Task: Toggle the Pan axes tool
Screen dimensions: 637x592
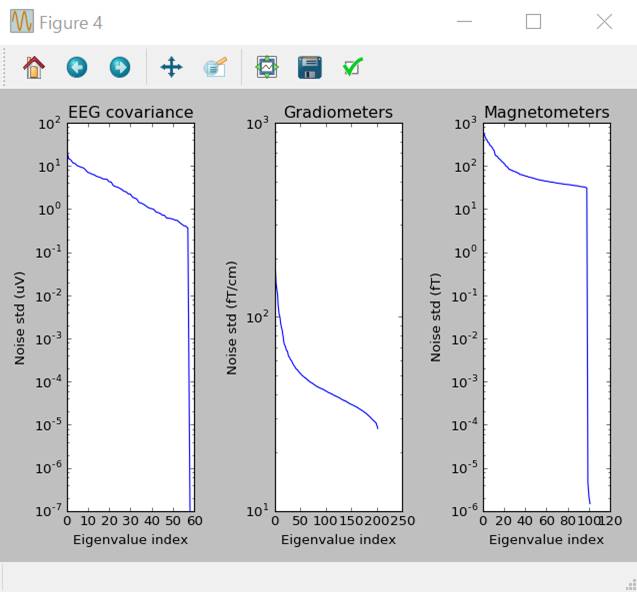Action: click(171, 67)
